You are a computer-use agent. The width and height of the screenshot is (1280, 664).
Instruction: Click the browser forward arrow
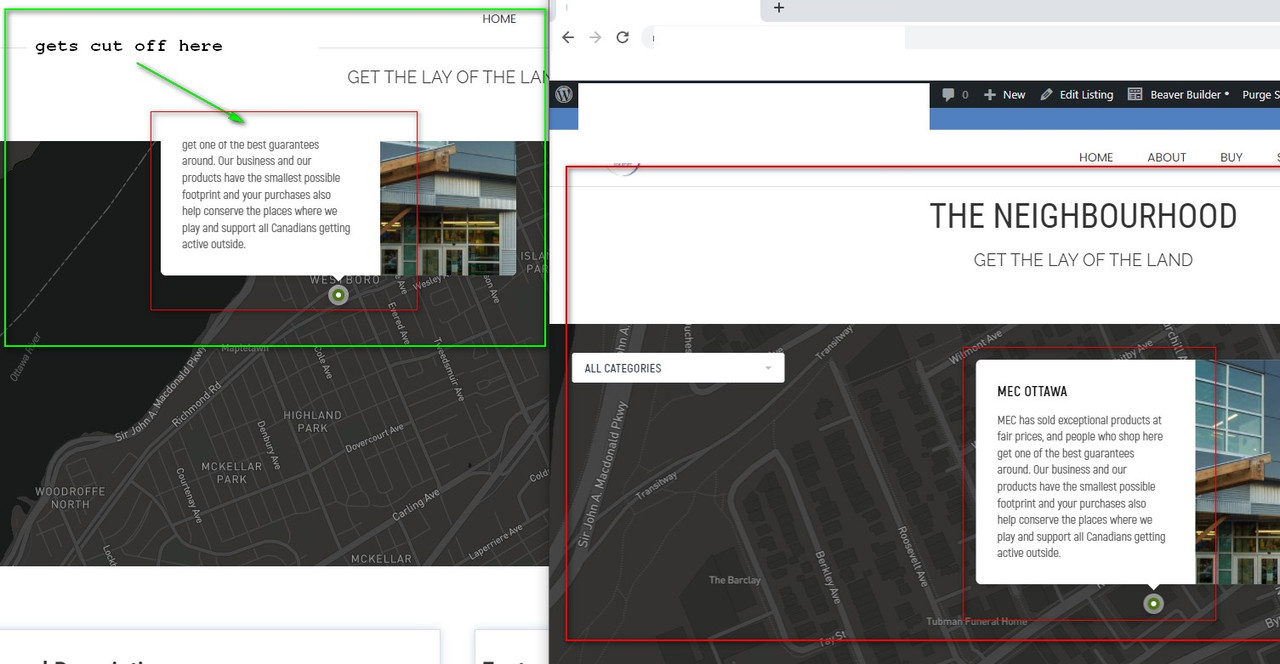(595, 37)
